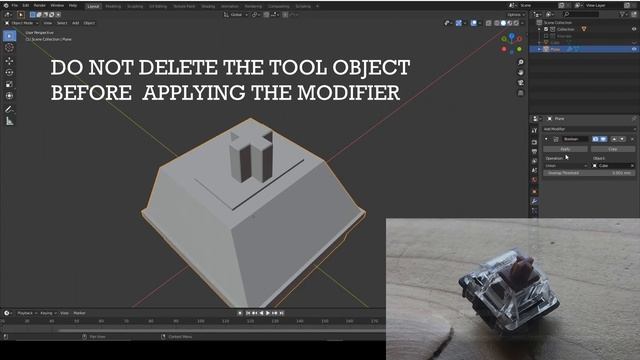
Task: Jump to the timeline end frame
Action: pos(282,313)
